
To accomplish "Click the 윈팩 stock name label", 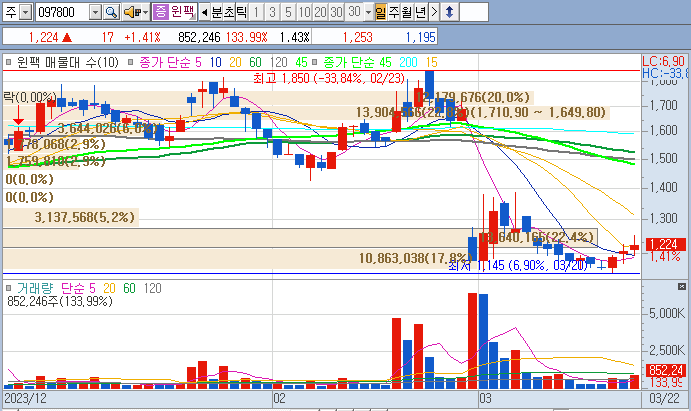I will (183, 12).
